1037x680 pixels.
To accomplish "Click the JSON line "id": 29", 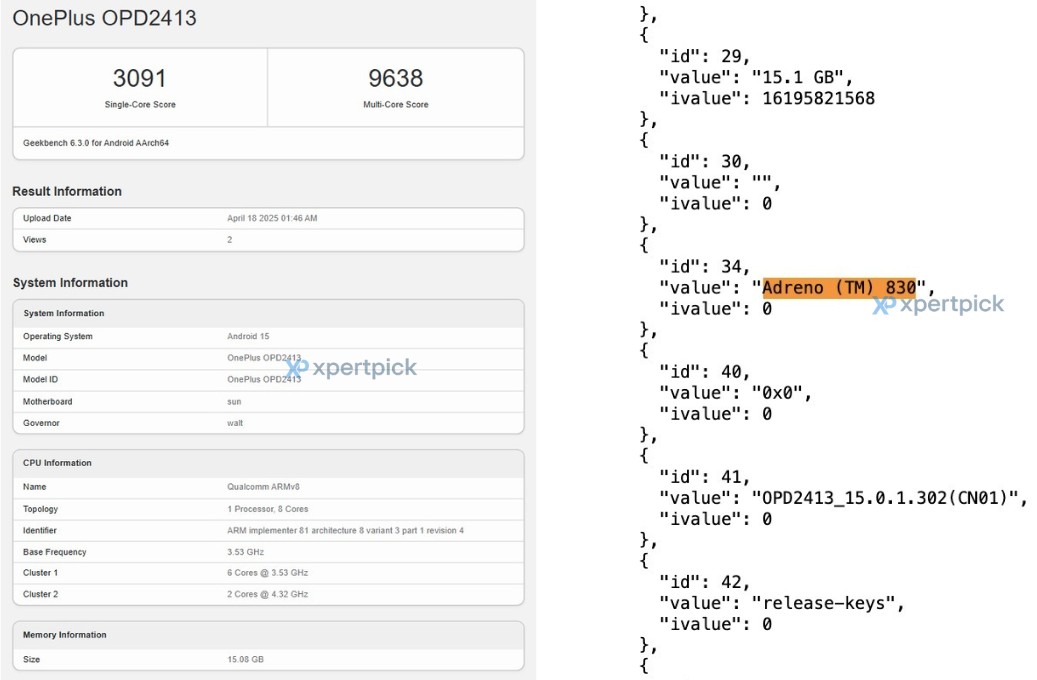I will (x=705, y=56).
